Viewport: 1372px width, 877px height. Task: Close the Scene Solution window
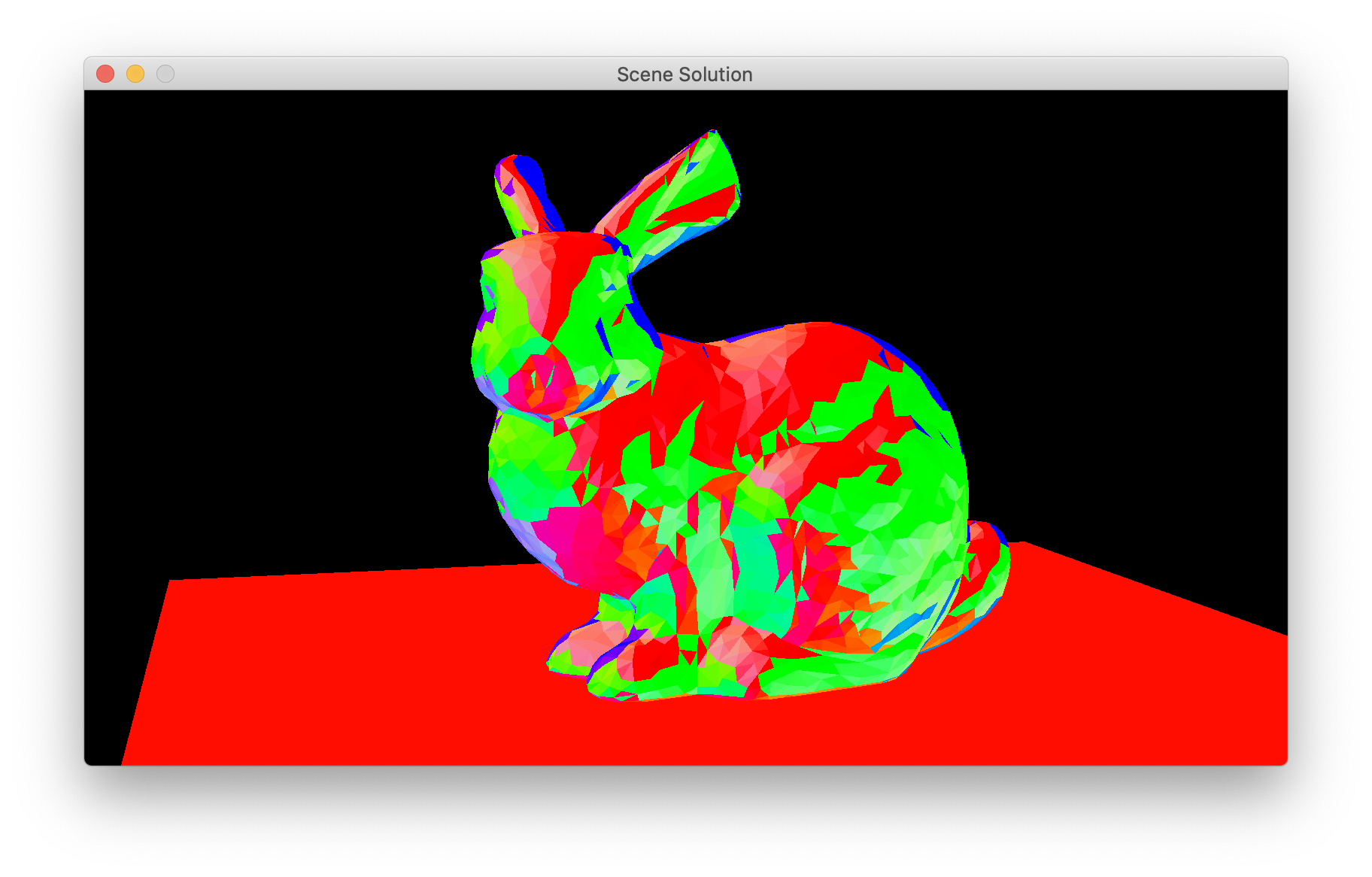click(105, 74)
